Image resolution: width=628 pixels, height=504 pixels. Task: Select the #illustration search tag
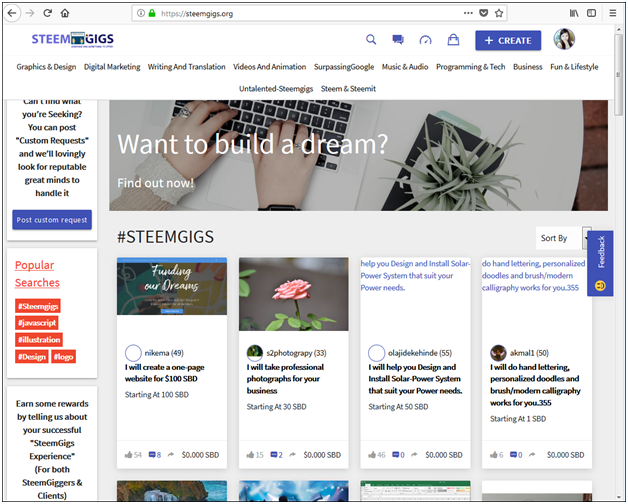pos(39,340)
